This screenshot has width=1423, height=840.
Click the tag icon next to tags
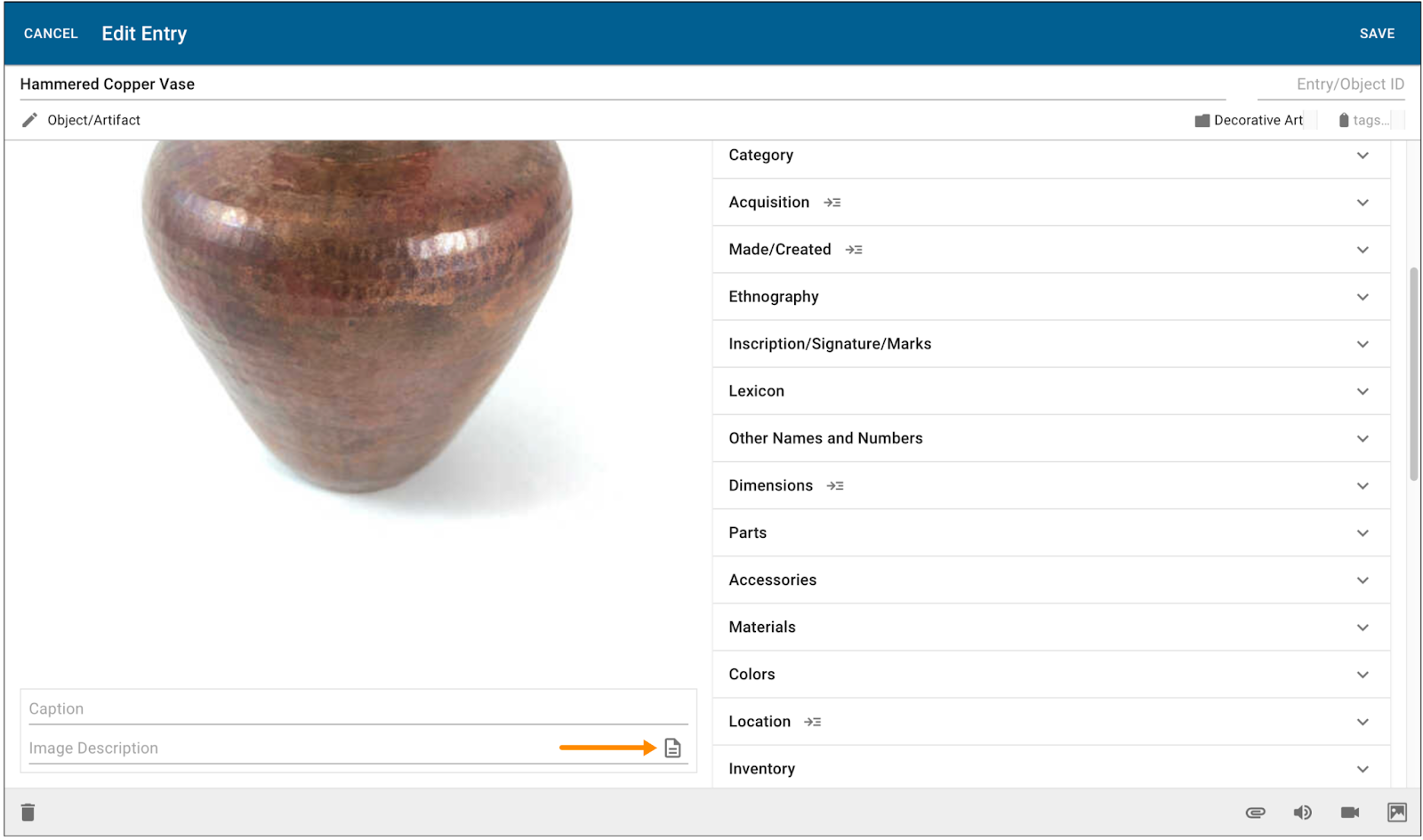(x=1344, y=121)
